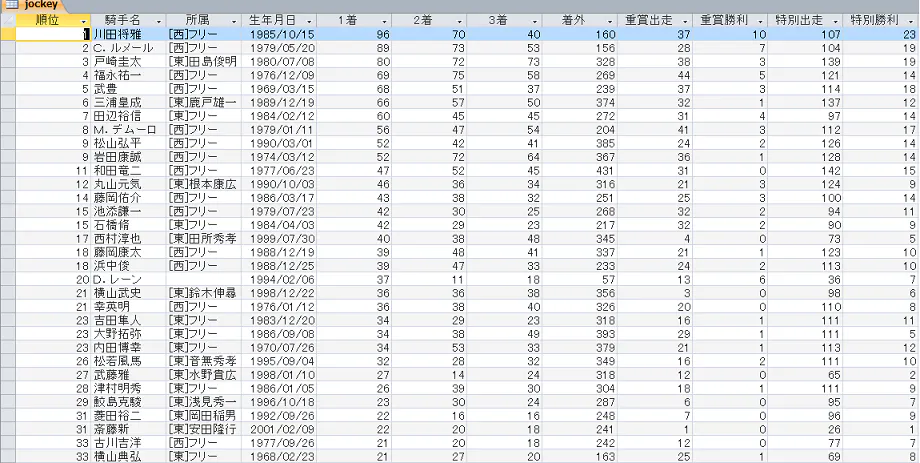Click birthdate cell 1994/02/06
Screen dimensions: 920x463
point(279,279)
